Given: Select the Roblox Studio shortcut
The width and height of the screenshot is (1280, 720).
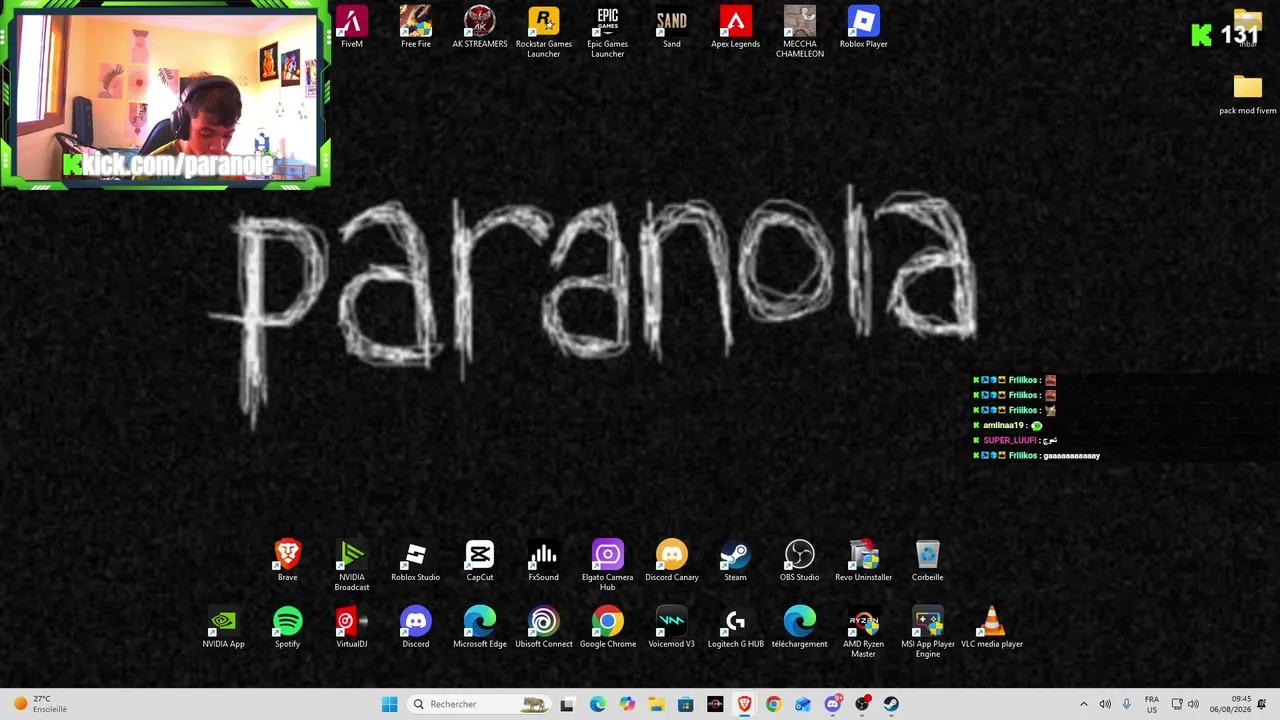Looking at the screenshot, I should click(x=416, y=561).
